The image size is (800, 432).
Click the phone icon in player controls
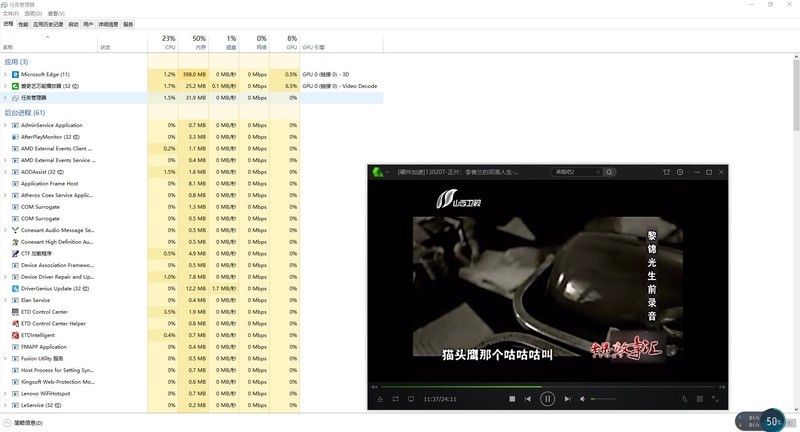[x=685, y=399]
